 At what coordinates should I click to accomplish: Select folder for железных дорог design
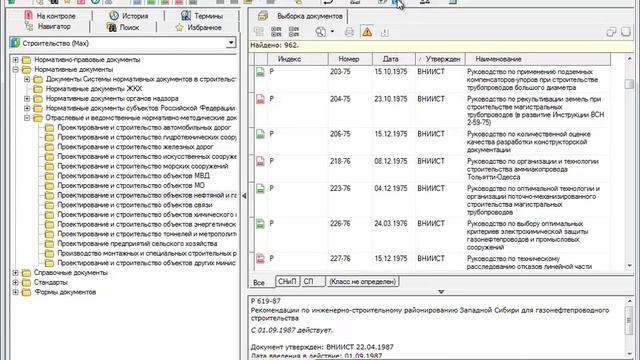pos(135,147)
